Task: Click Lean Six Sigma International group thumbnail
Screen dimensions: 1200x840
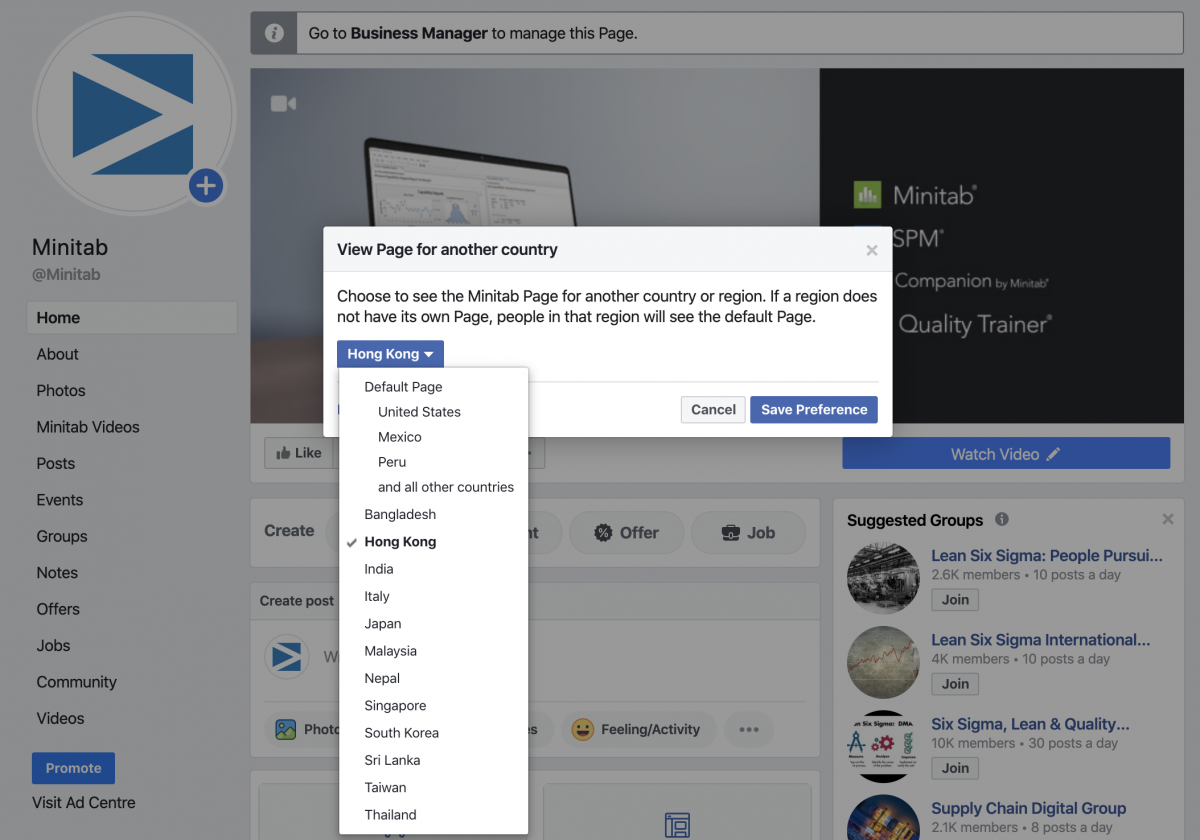Action: 883,662
